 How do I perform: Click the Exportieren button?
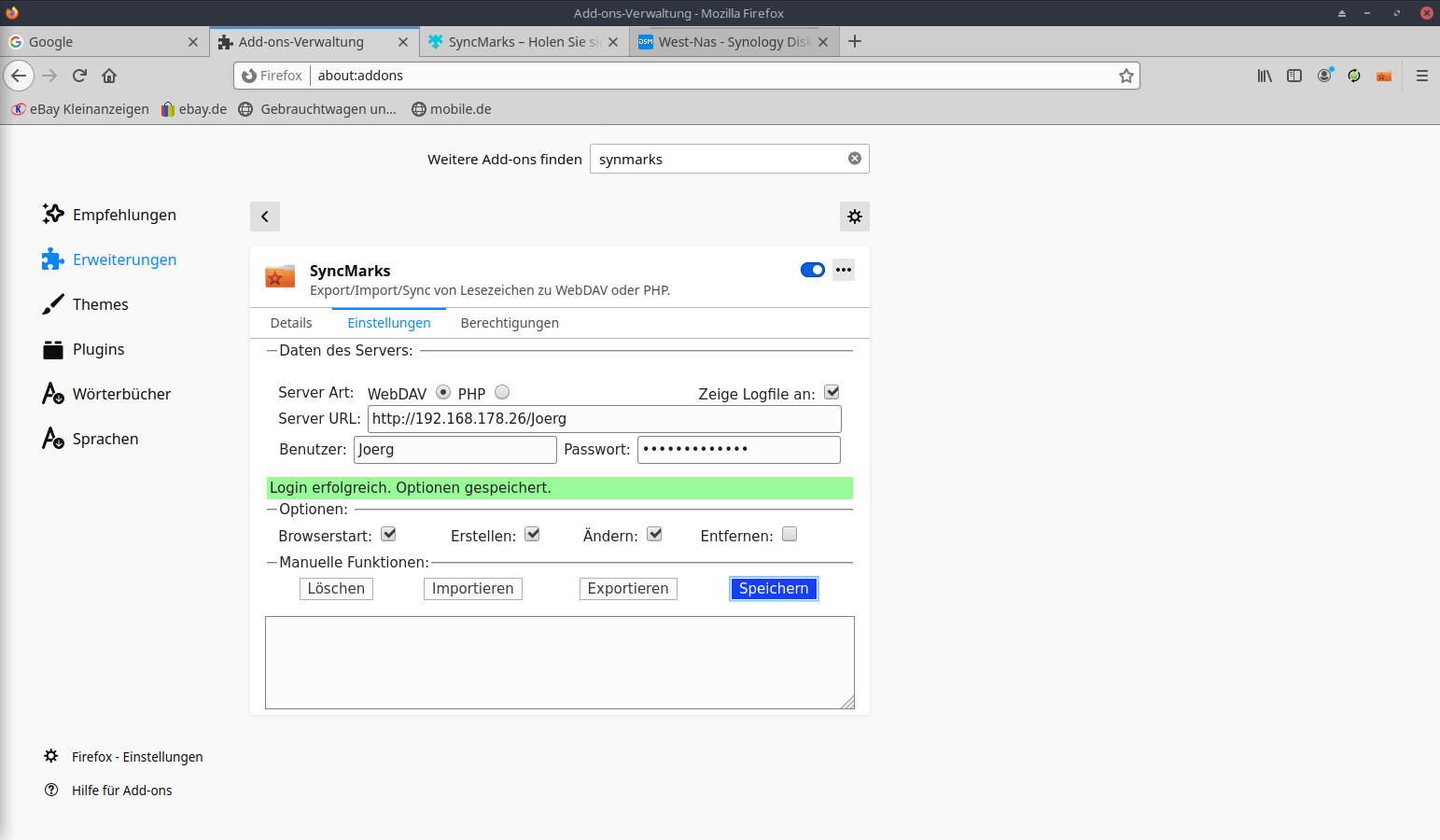[628, 589]
